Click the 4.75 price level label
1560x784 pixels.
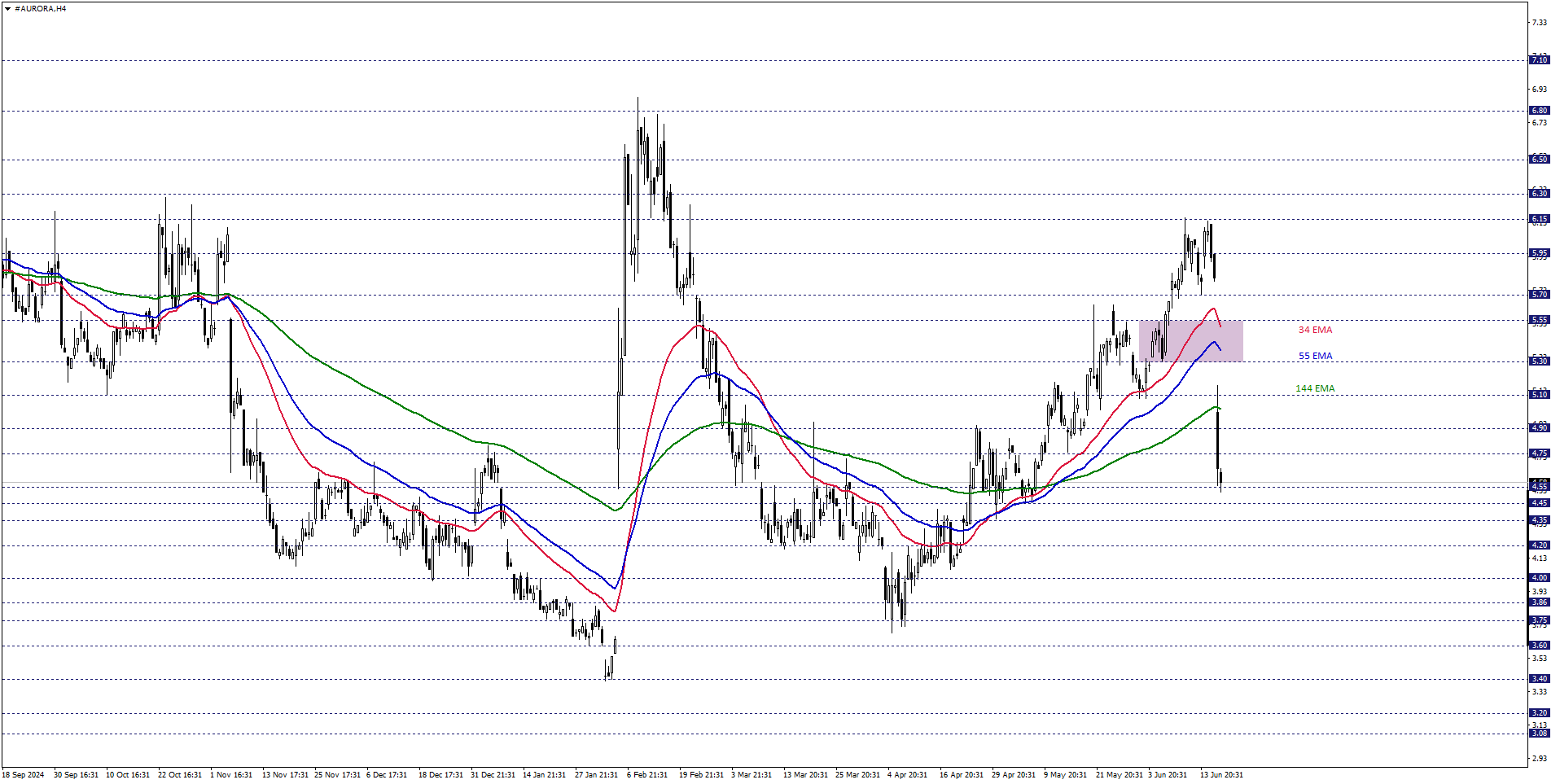point(1539,453)
